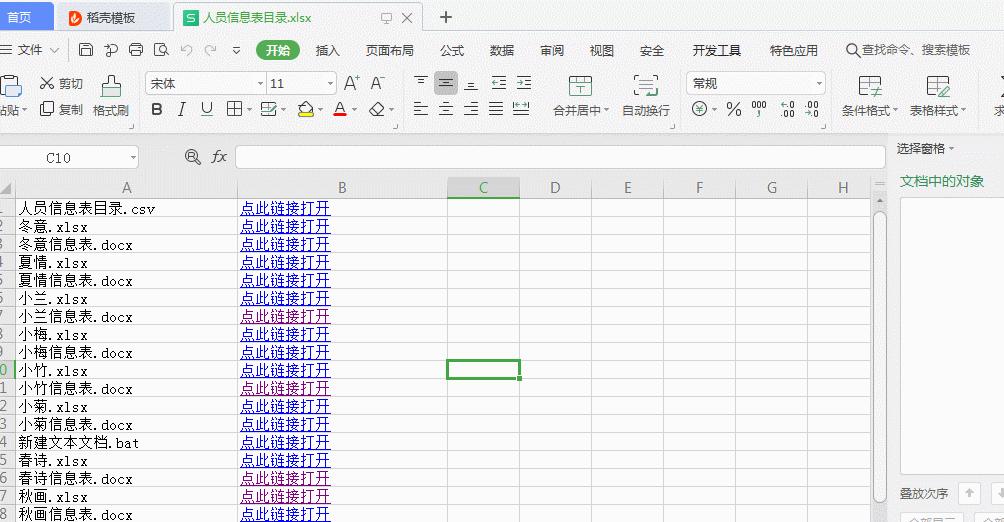This screenshot has width=1004, height=522.
Task: Open the font name dropdown 宋体
Action: [x=261, y=84]
